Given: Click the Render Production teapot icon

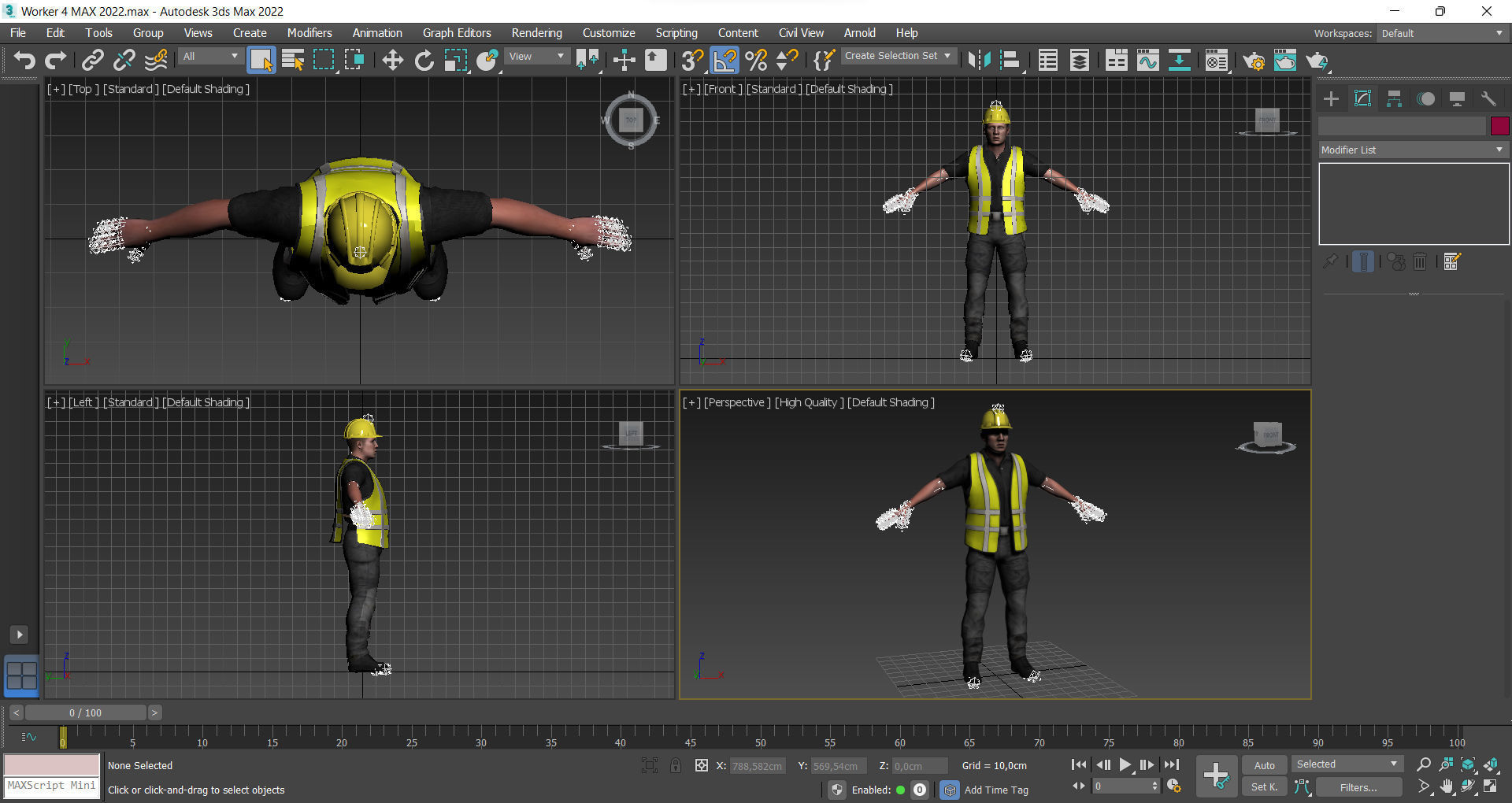Looking at the screenshot, I should 1317,60.
